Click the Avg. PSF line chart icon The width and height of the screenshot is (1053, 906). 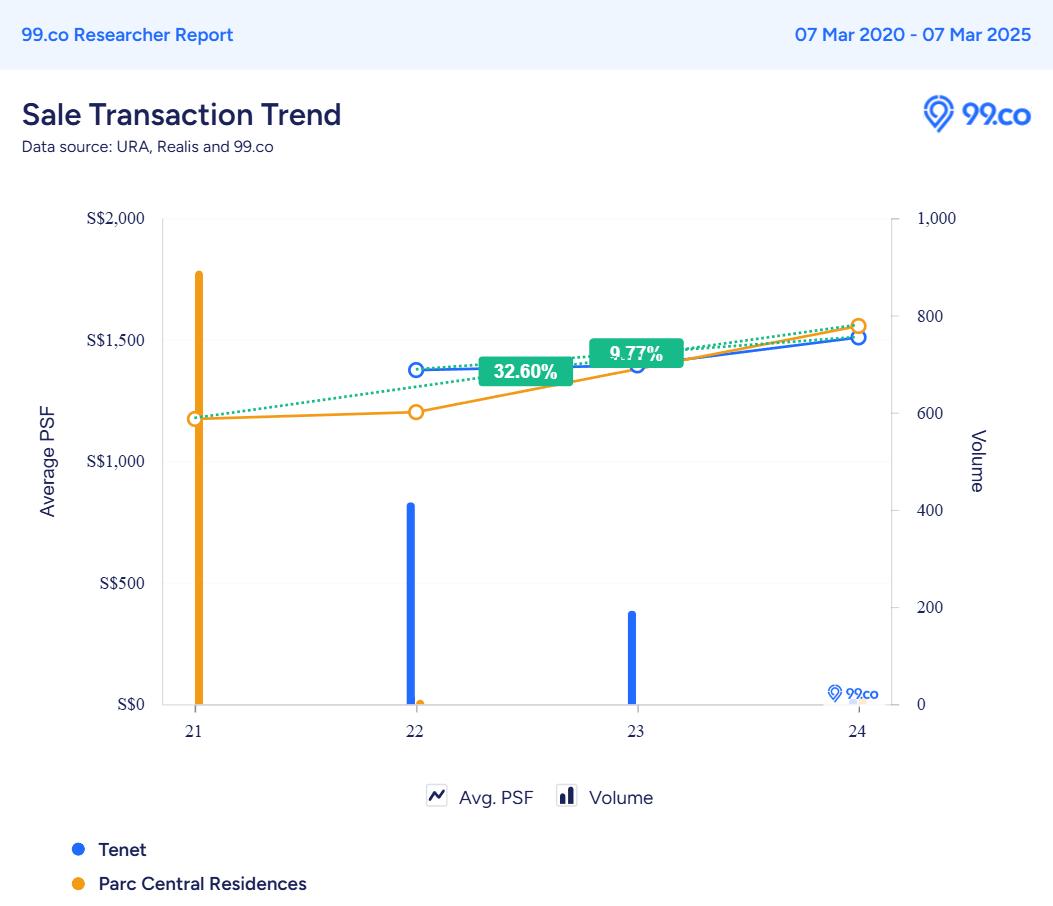437,796
